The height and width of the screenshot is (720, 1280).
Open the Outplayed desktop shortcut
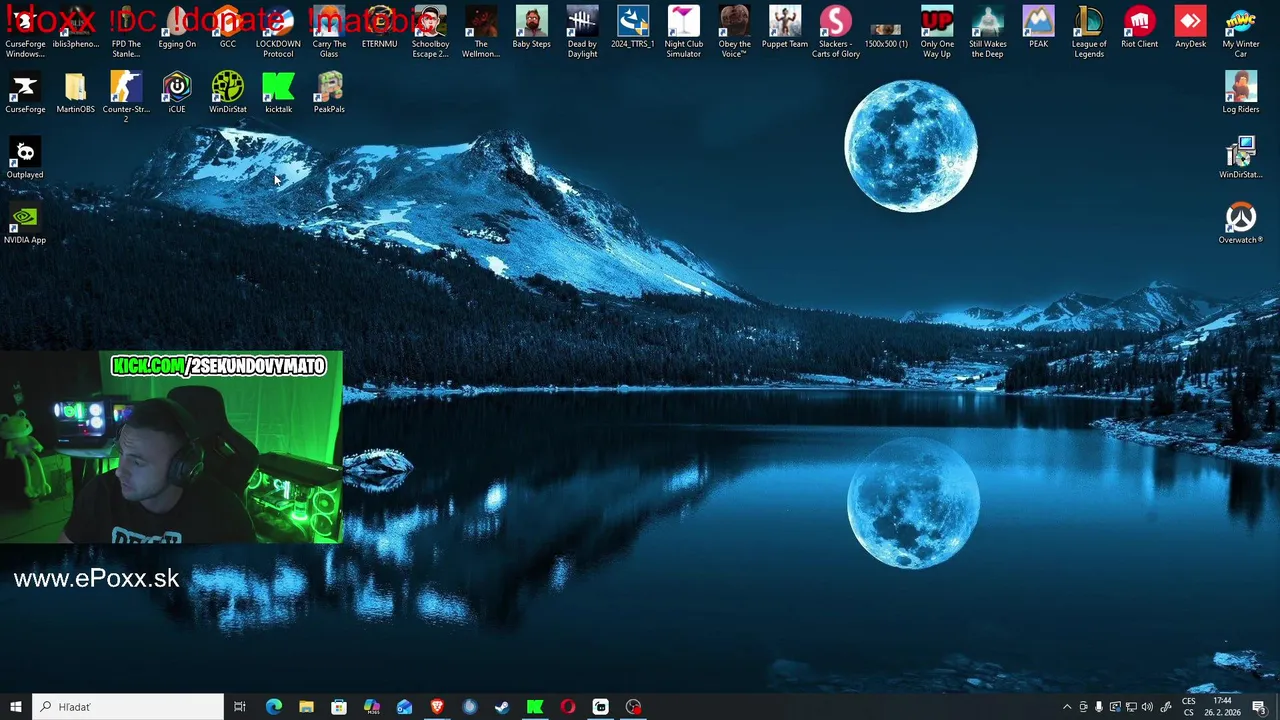[25, 157]
